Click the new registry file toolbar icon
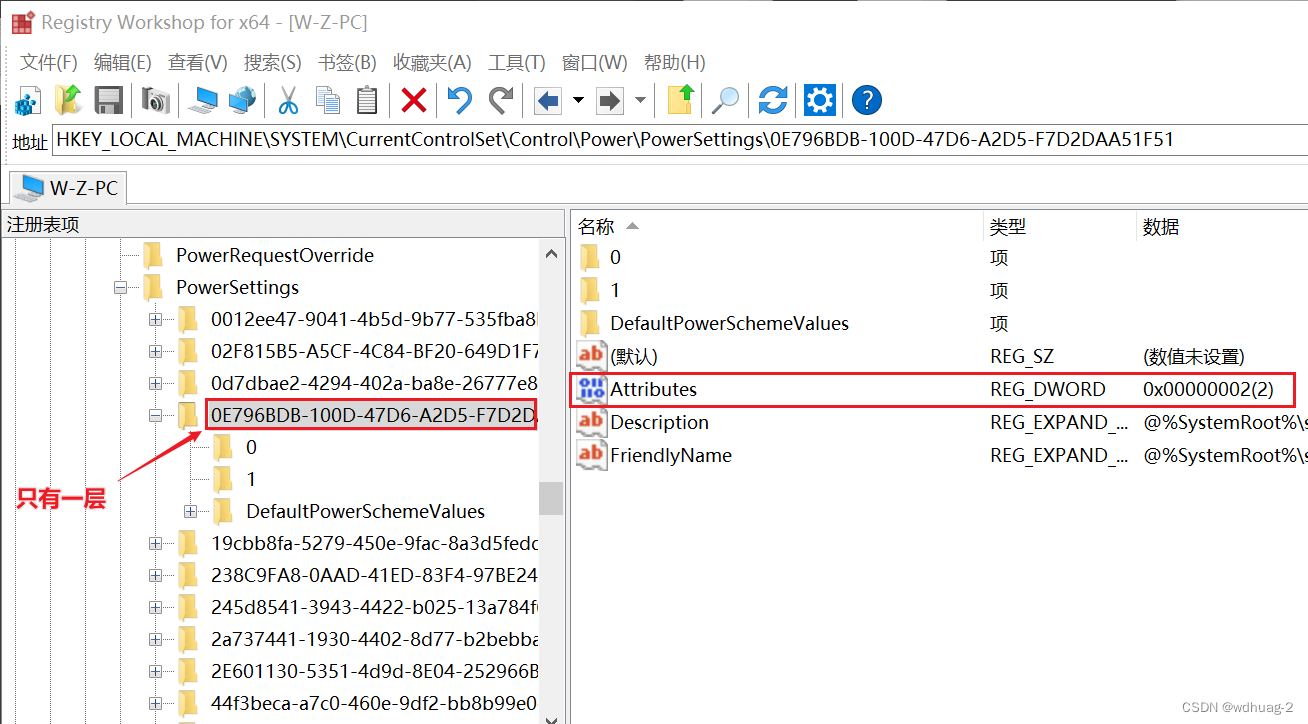 click(x=27, y=100)
